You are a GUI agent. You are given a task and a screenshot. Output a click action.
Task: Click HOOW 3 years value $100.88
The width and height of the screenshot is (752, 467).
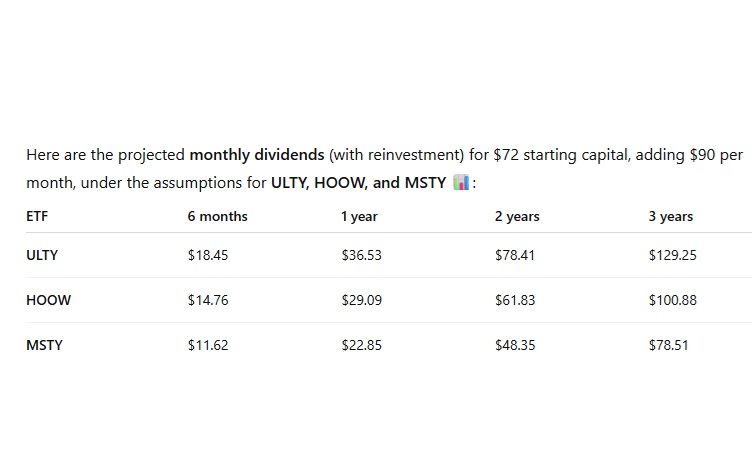pyautogui.click(x=672, y=300)
